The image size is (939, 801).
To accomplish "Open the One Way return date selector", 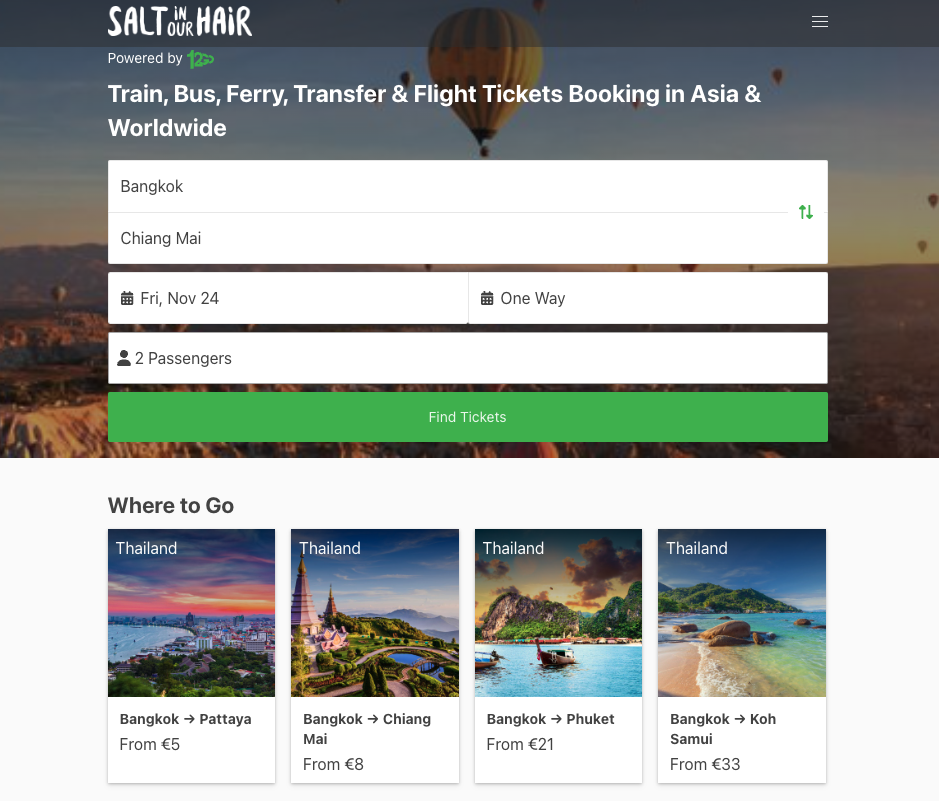I will 648,298.
